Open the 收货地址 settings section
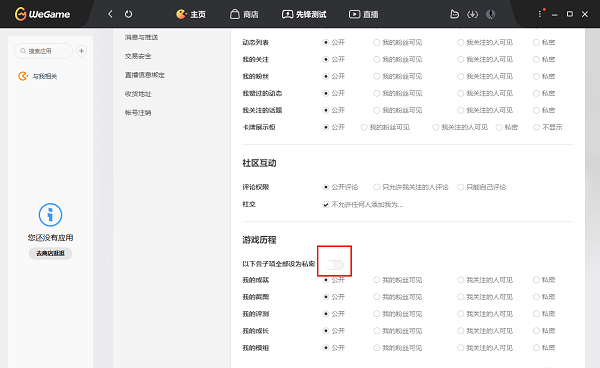The image size is (600, 368). (x=138, y=94)
